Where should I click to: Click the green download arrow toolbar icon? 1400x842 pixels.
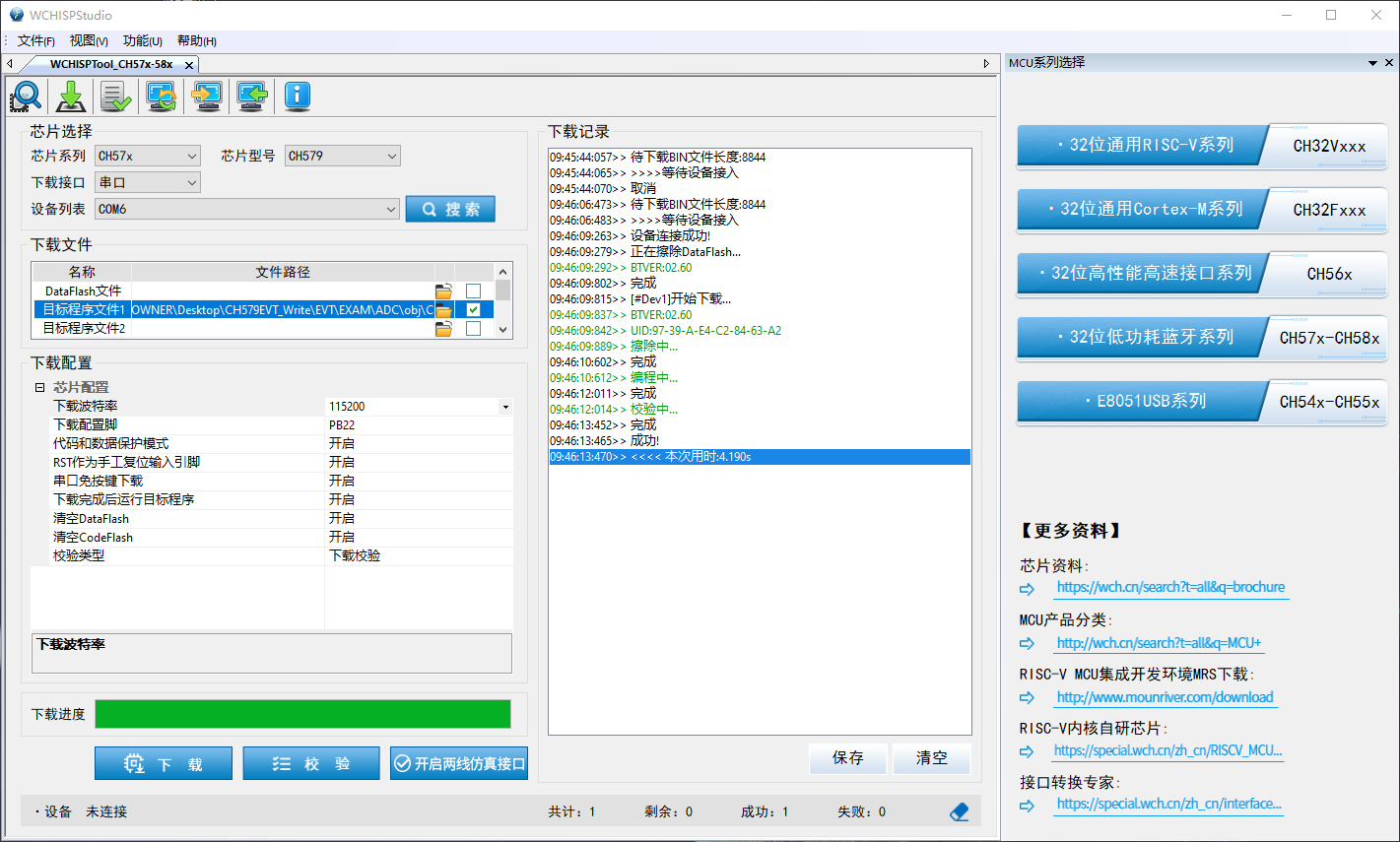(71, 96)
